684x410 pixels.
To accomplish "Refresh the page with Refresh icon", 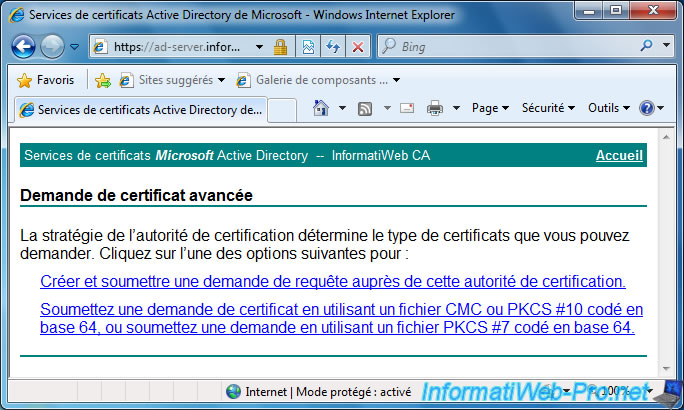I will [333, 47].
